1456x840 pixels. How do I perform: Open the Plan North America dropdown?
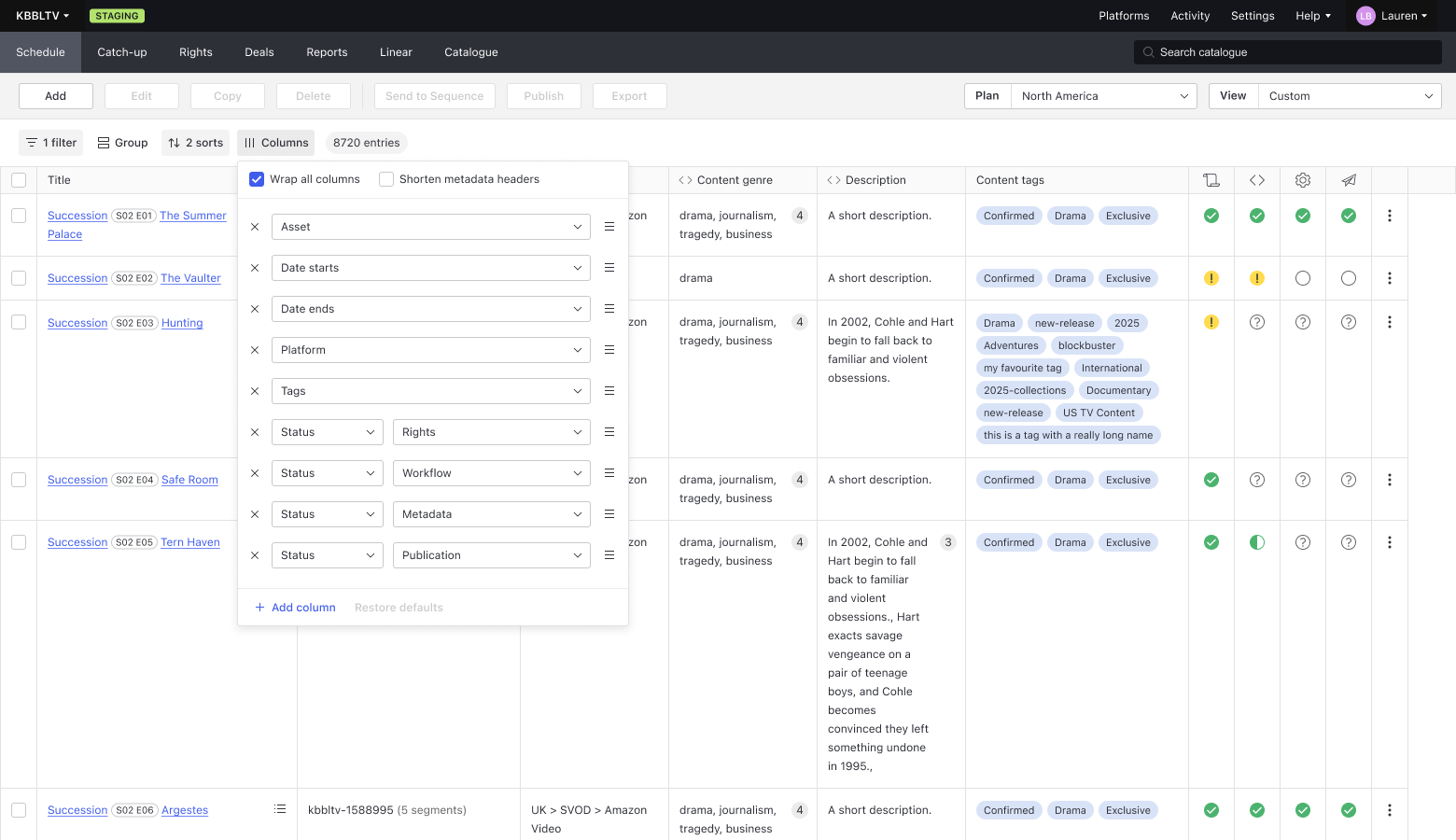coord(1104,96)
